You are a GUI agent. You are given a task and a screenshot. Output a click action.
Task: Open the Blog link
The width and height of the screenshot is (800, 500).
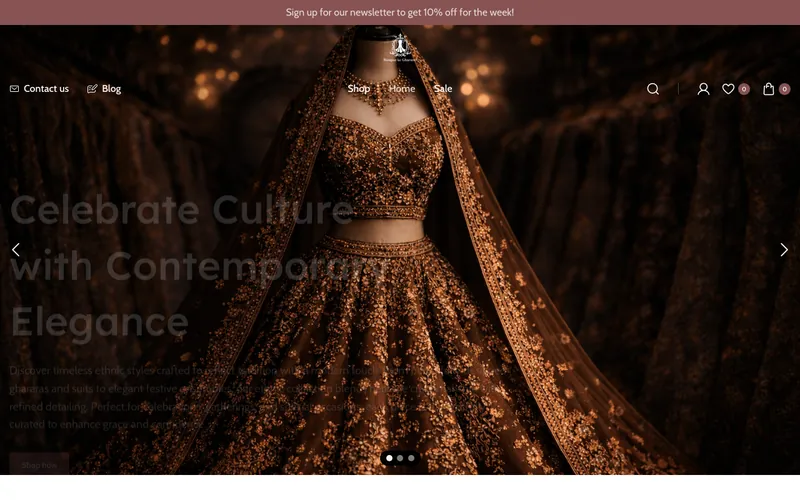pyautogui.click(x=111, y=89)
